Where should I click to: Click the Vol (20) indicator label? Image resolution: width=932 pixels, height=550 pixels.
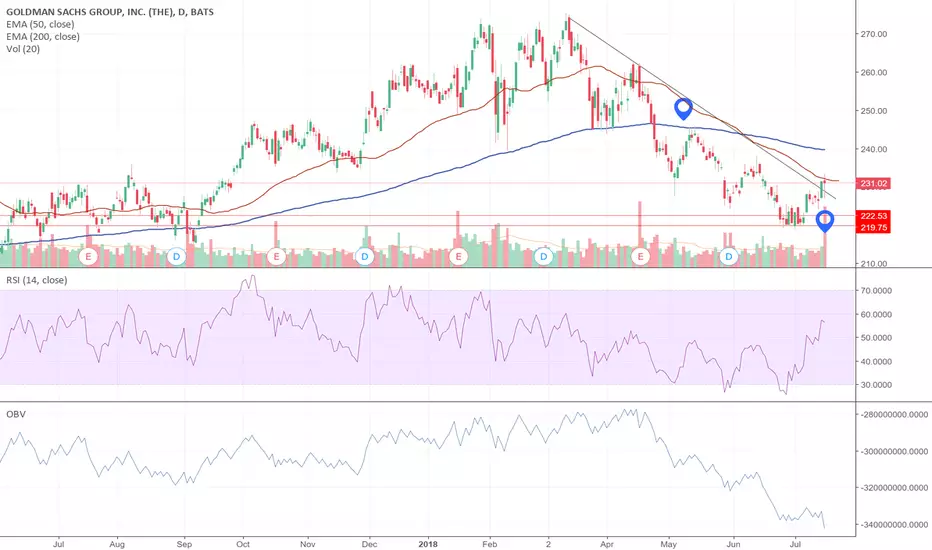coord(23,49)
